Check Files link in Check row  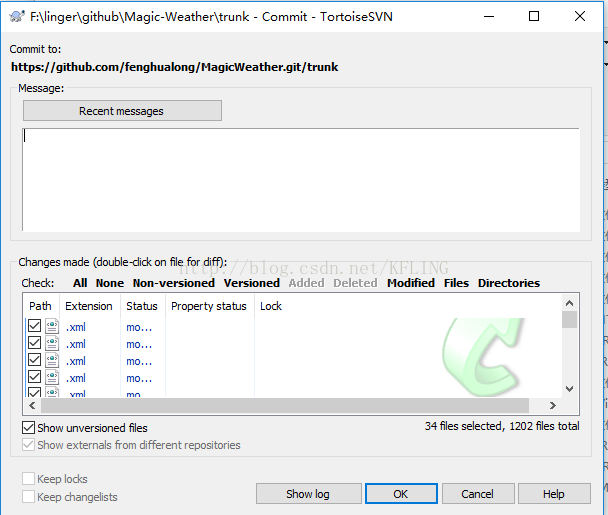[456, 283]
